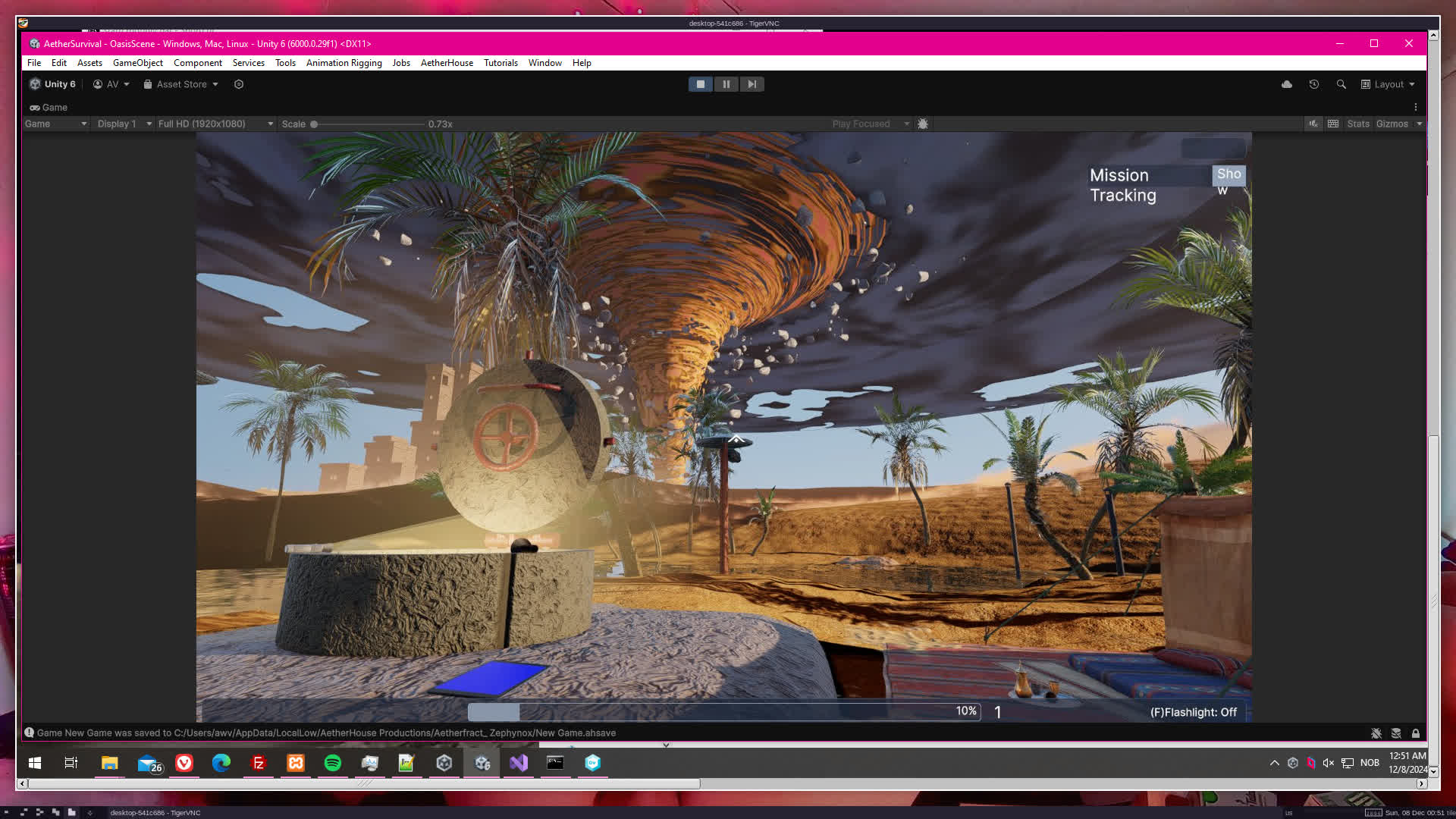Open the Layout dropdown
The width and height of the screenshot is (1456, 819).
tap(1388, 84)
